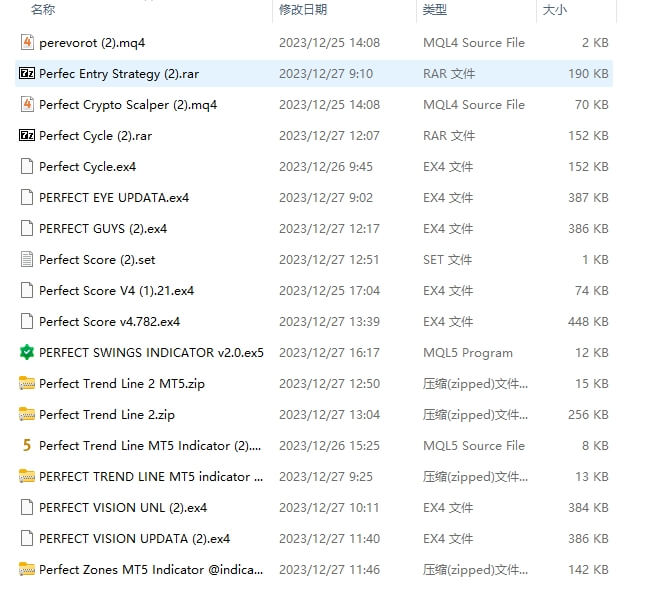Select file name Perfect Score V4 (1).21.ex4
Viewport: 652px width, 591px height.
click(116, 291)
